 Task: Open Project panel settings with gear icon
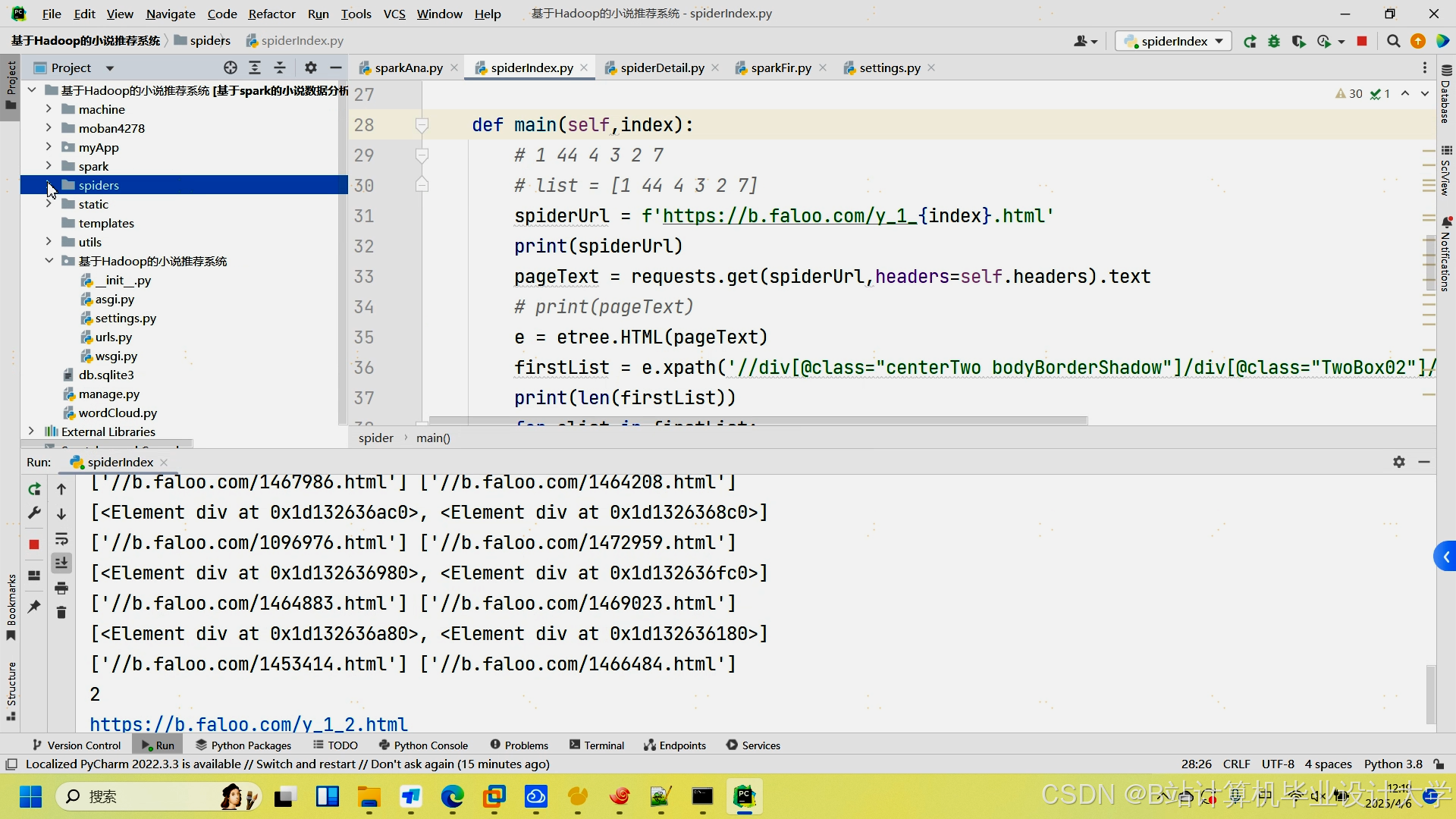point(311,67)
